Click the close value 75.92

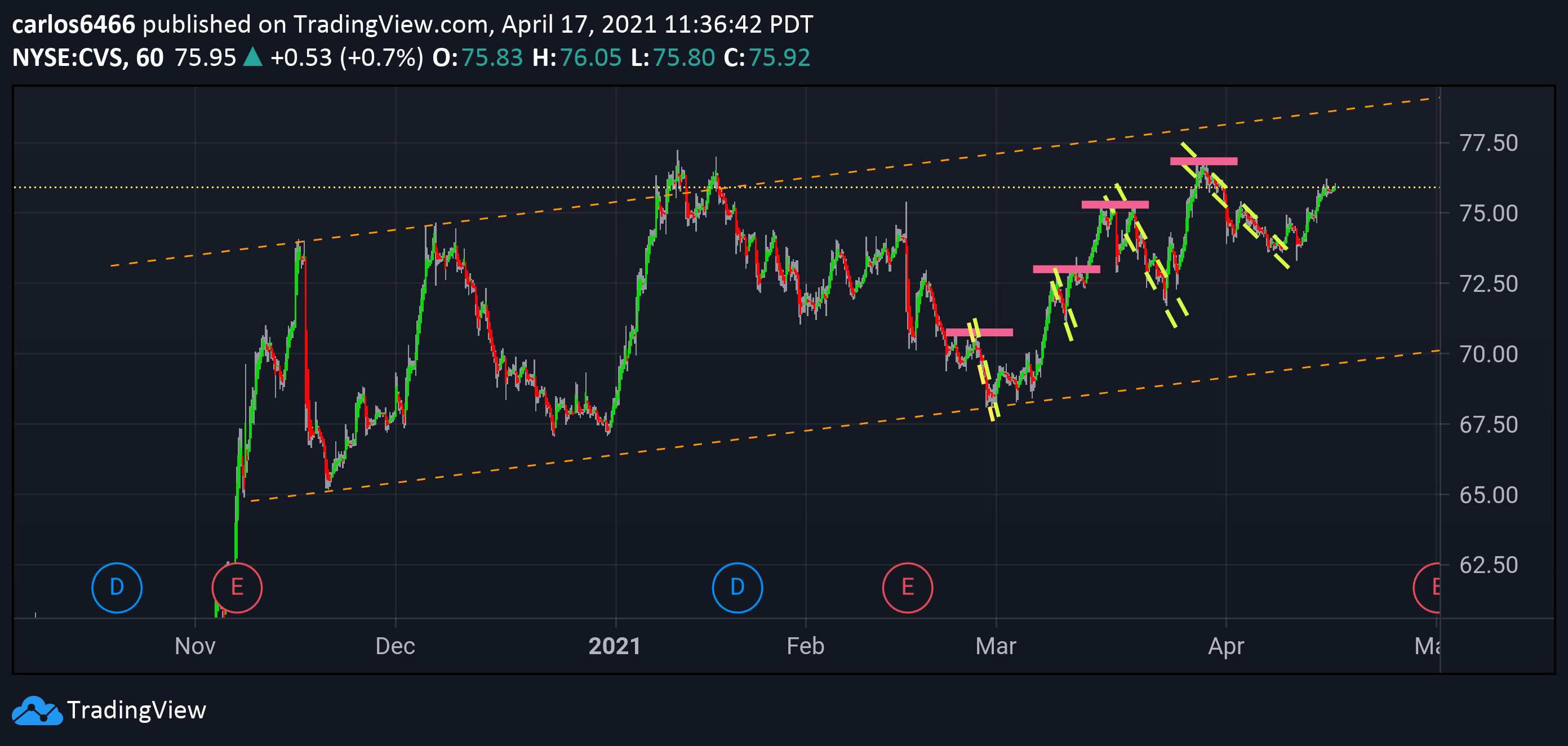(779, 58)
